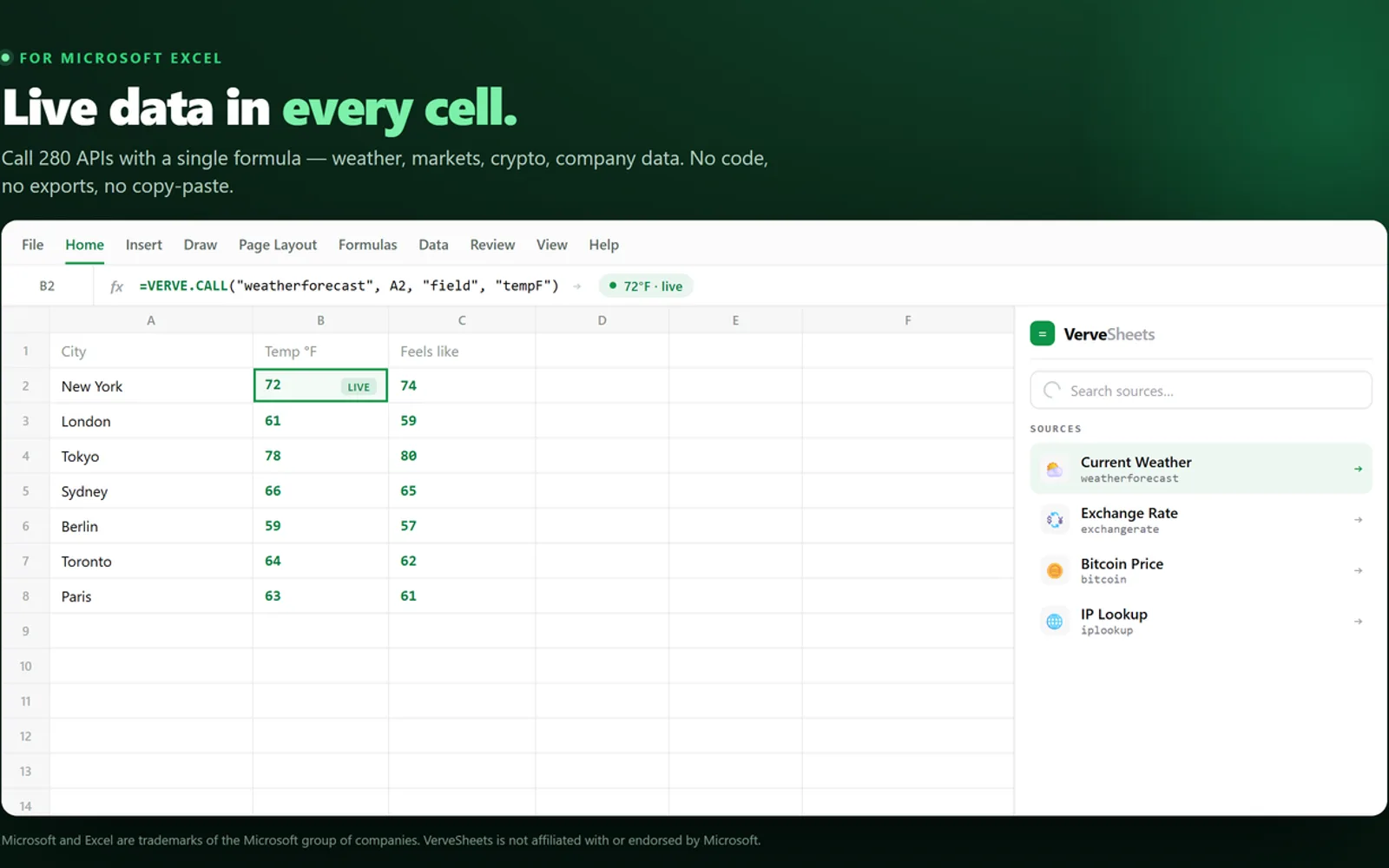The height and width of the screenshot is (868, 1389).
Task: Click the IP Lookup globe icon
Action: tap(1054, 621)
